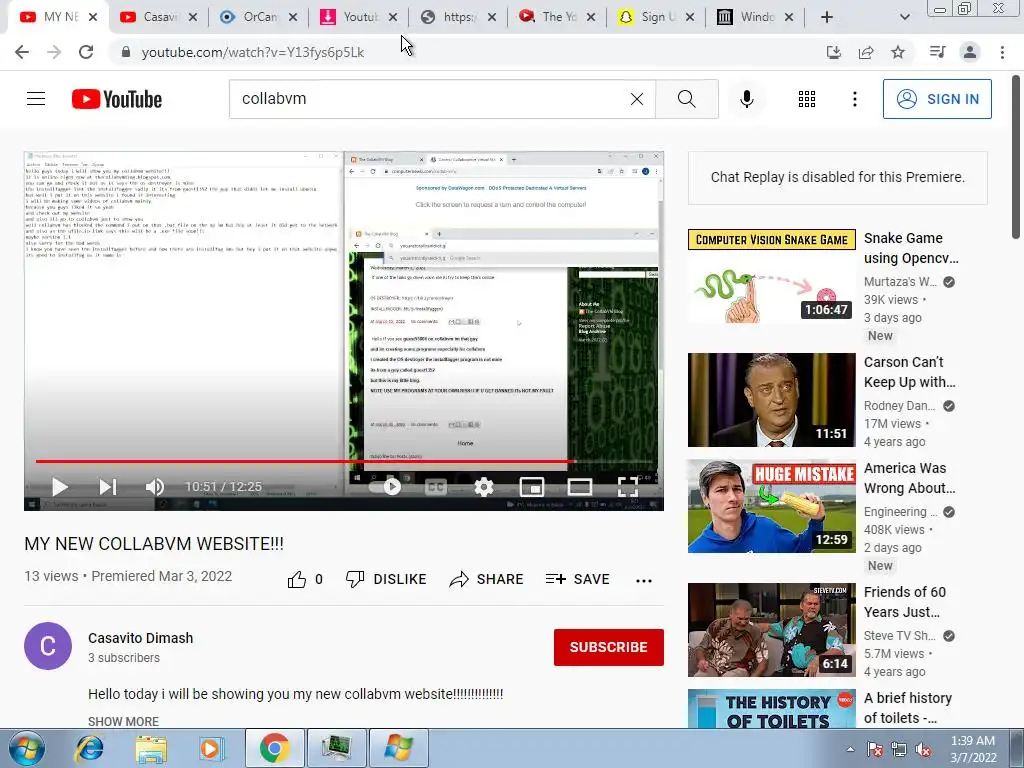This screenshot has width=1024, height=768.
Task: Open Windows Start menu
Action: 26,748
